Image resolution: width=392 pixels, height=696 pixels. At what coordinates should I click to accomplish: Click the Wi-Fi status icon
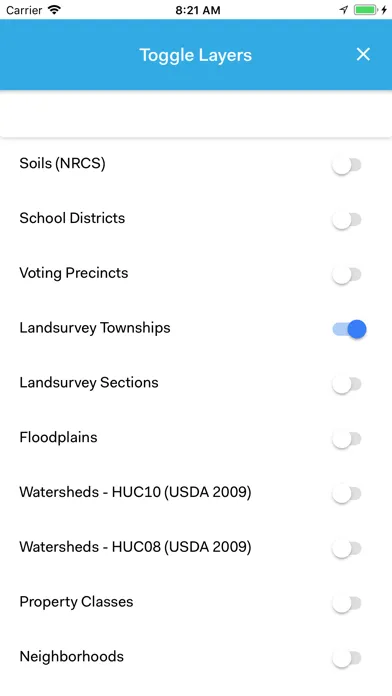(54, 10)
